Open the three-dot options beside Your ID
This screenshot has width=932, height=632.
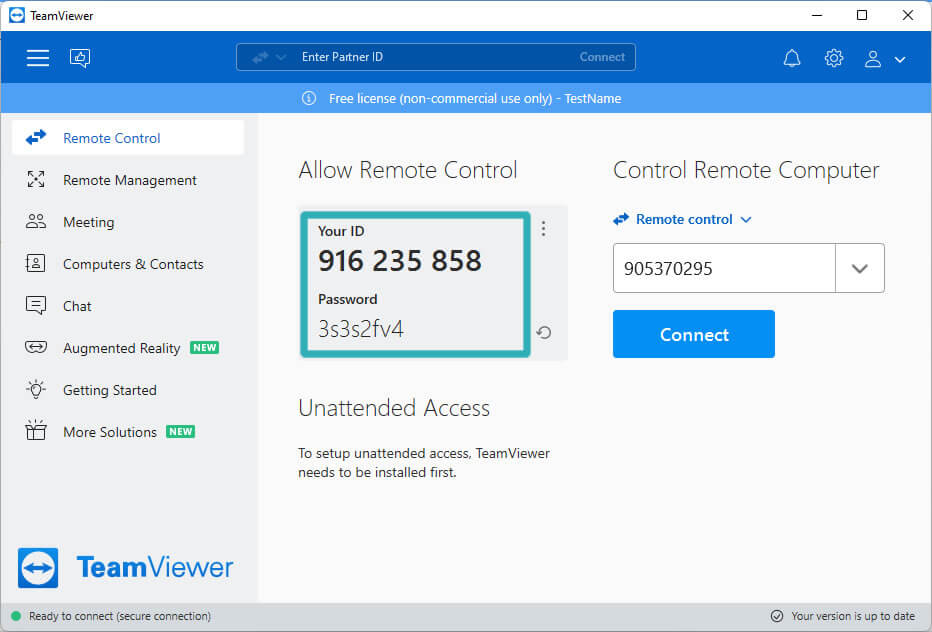543,229
